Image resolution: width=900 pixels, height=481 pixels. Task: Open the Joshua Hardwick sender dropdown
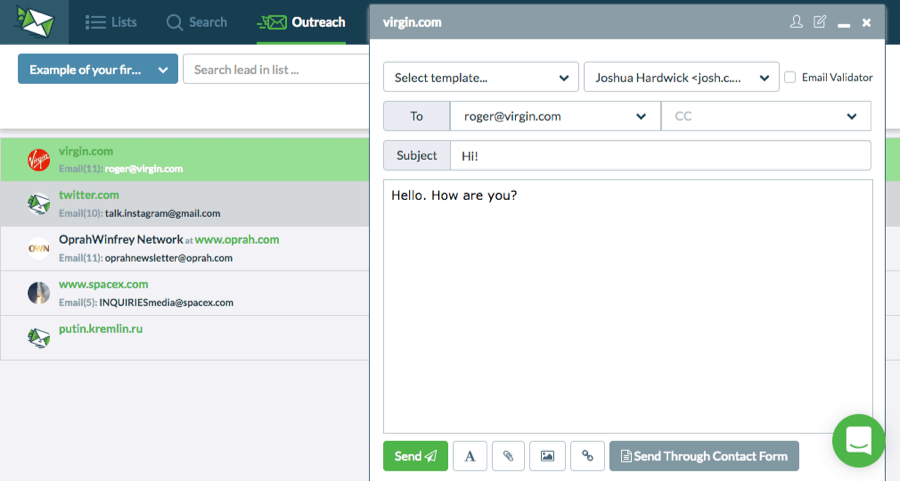click(681, 77)
